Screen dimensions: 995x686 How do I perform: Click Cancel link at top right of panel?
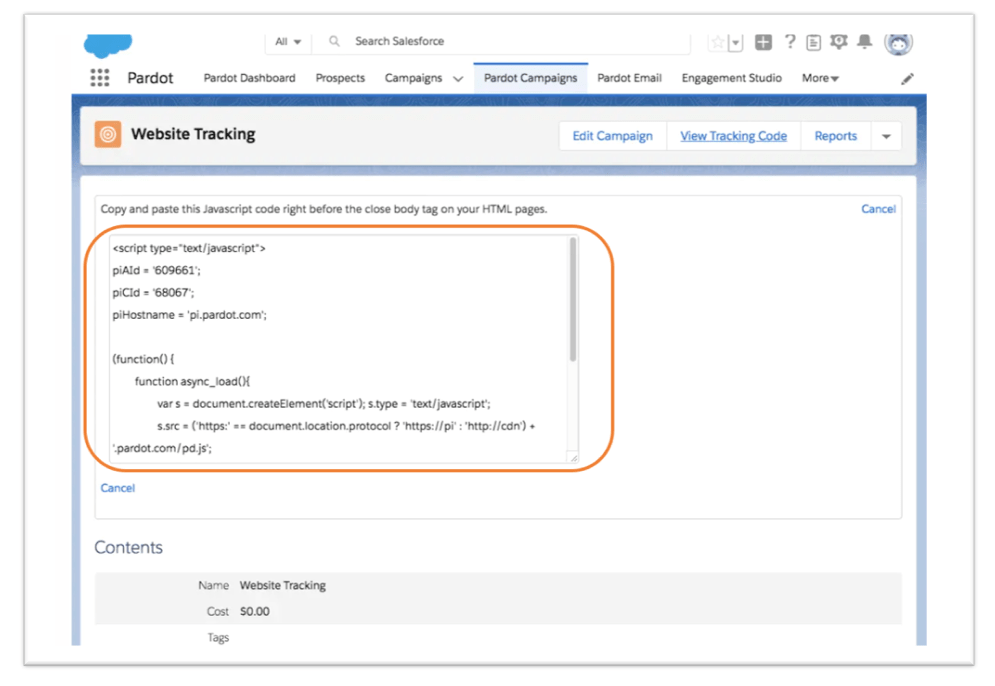[x=878, y=209]
